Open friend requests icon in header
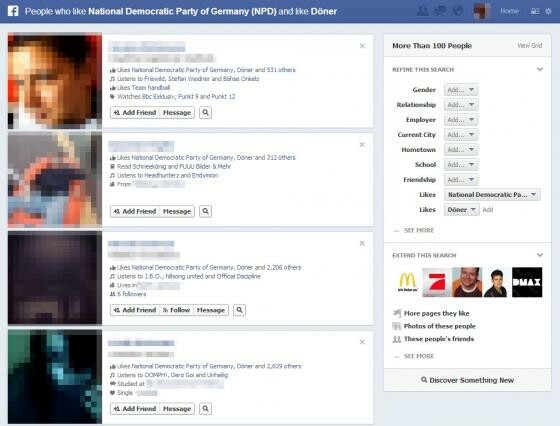The image size is (560, 426). click(x=422, y=11)
